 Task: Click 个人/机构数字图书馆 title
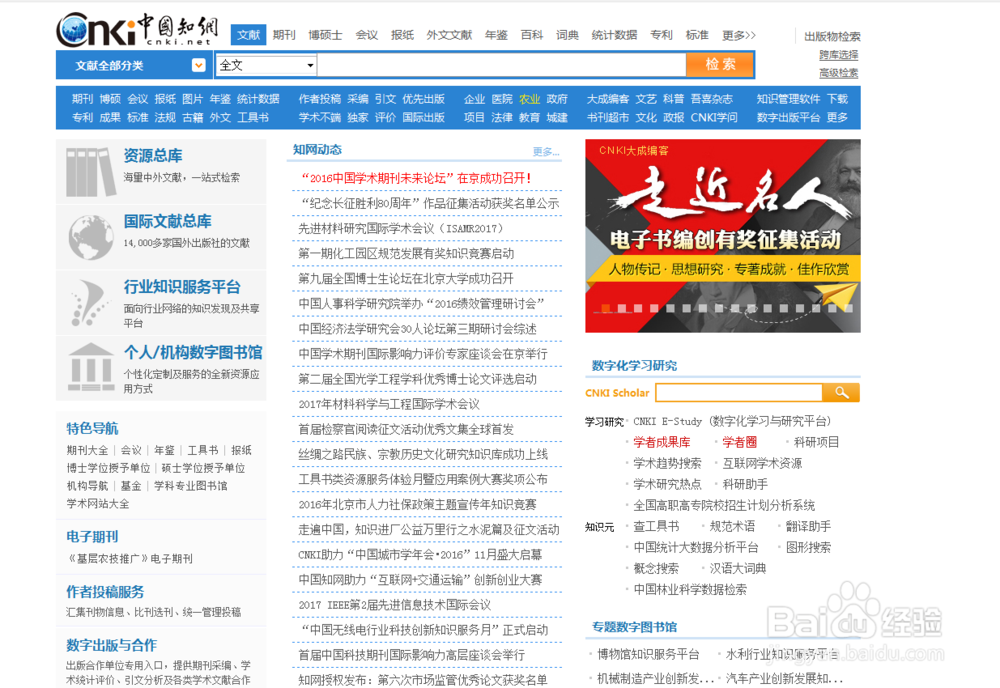[193, 352]
